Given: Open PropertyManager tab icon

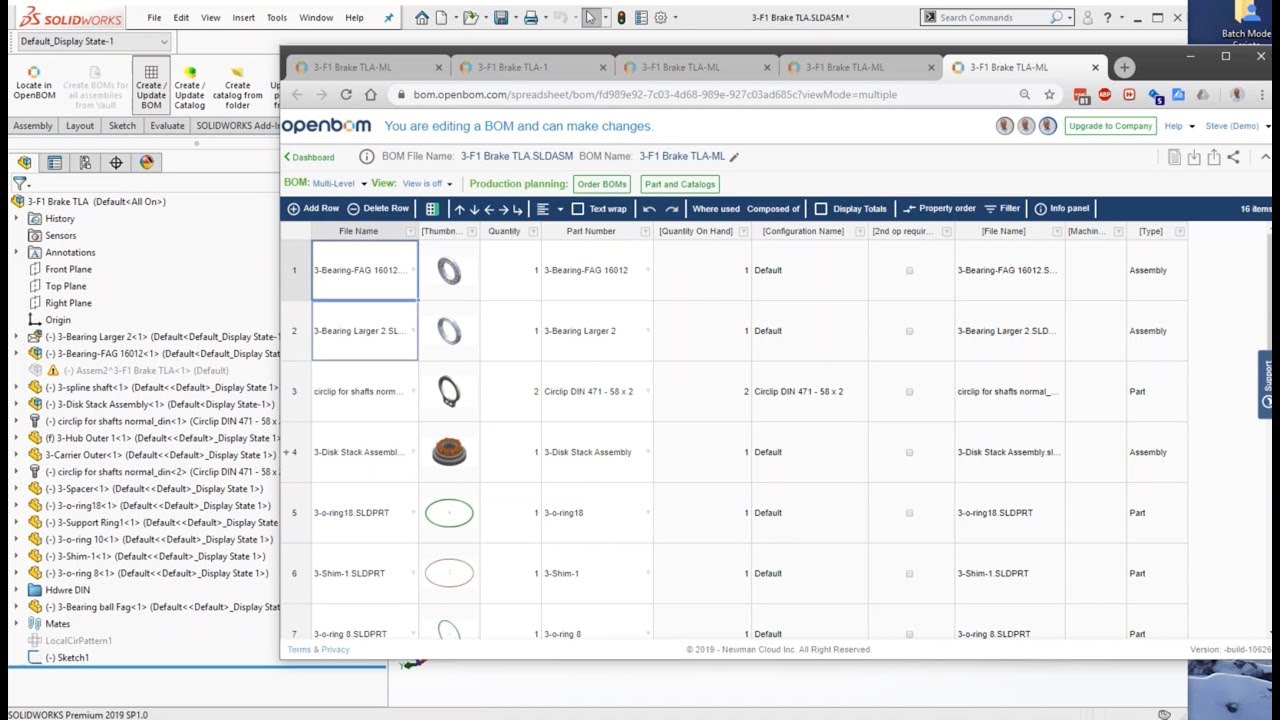Looking at the screenshot, I should (x=55, y=163).
